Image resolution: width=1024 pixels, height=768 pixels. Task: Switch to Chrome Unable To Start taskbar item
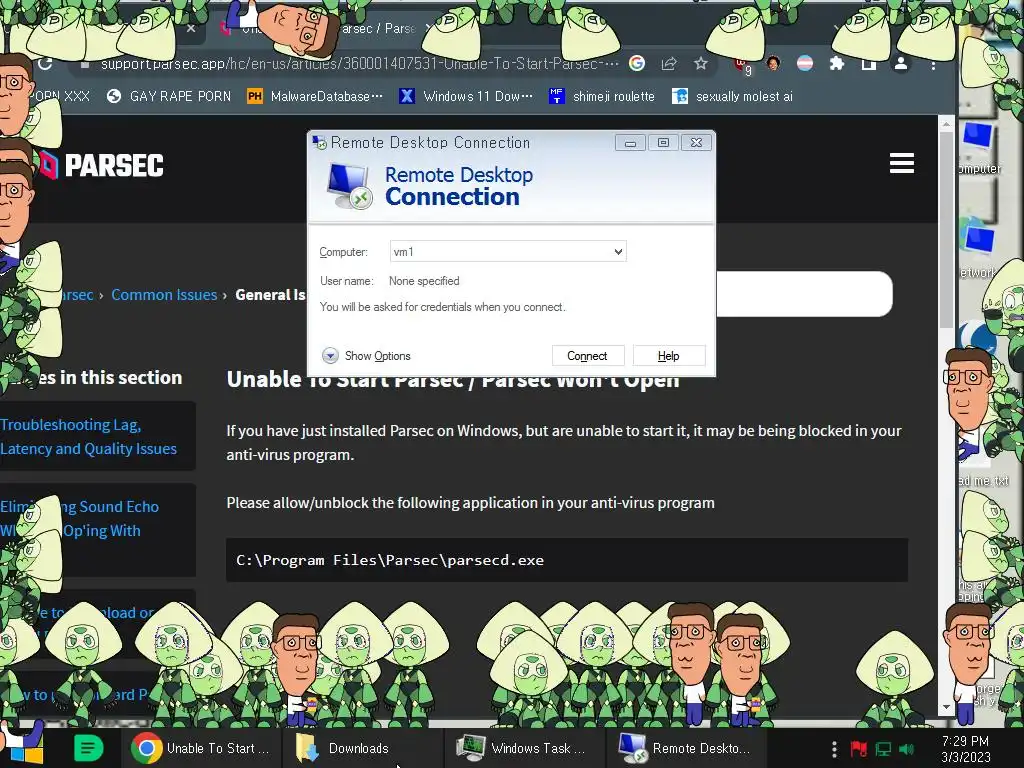coord(200,748)
